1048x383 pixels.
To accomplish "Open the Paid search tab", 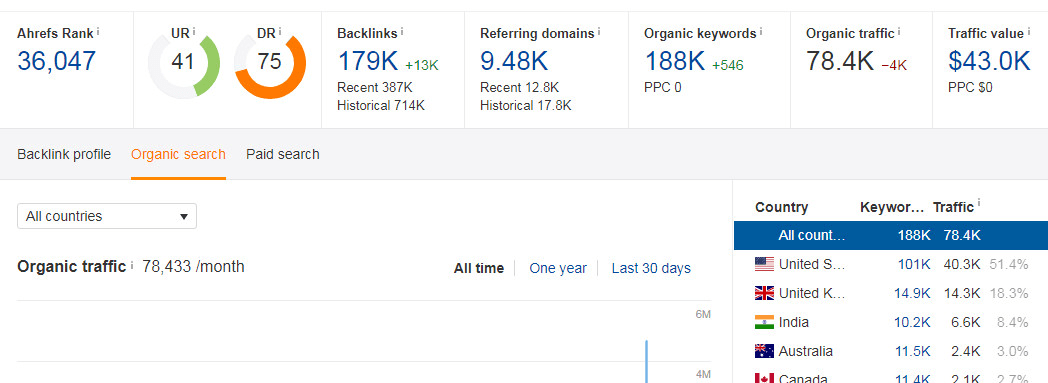I will point(283,154).
